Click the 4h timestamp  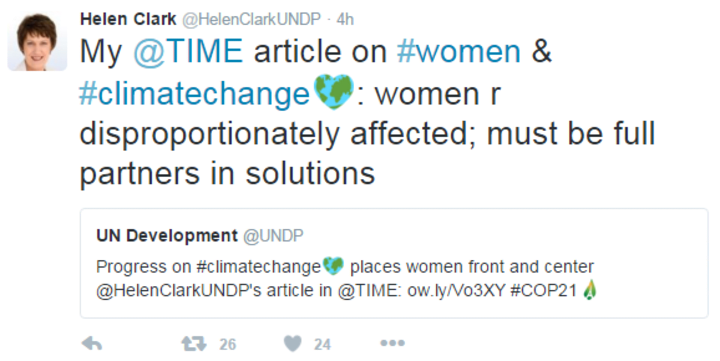click(x=345, y=19)
